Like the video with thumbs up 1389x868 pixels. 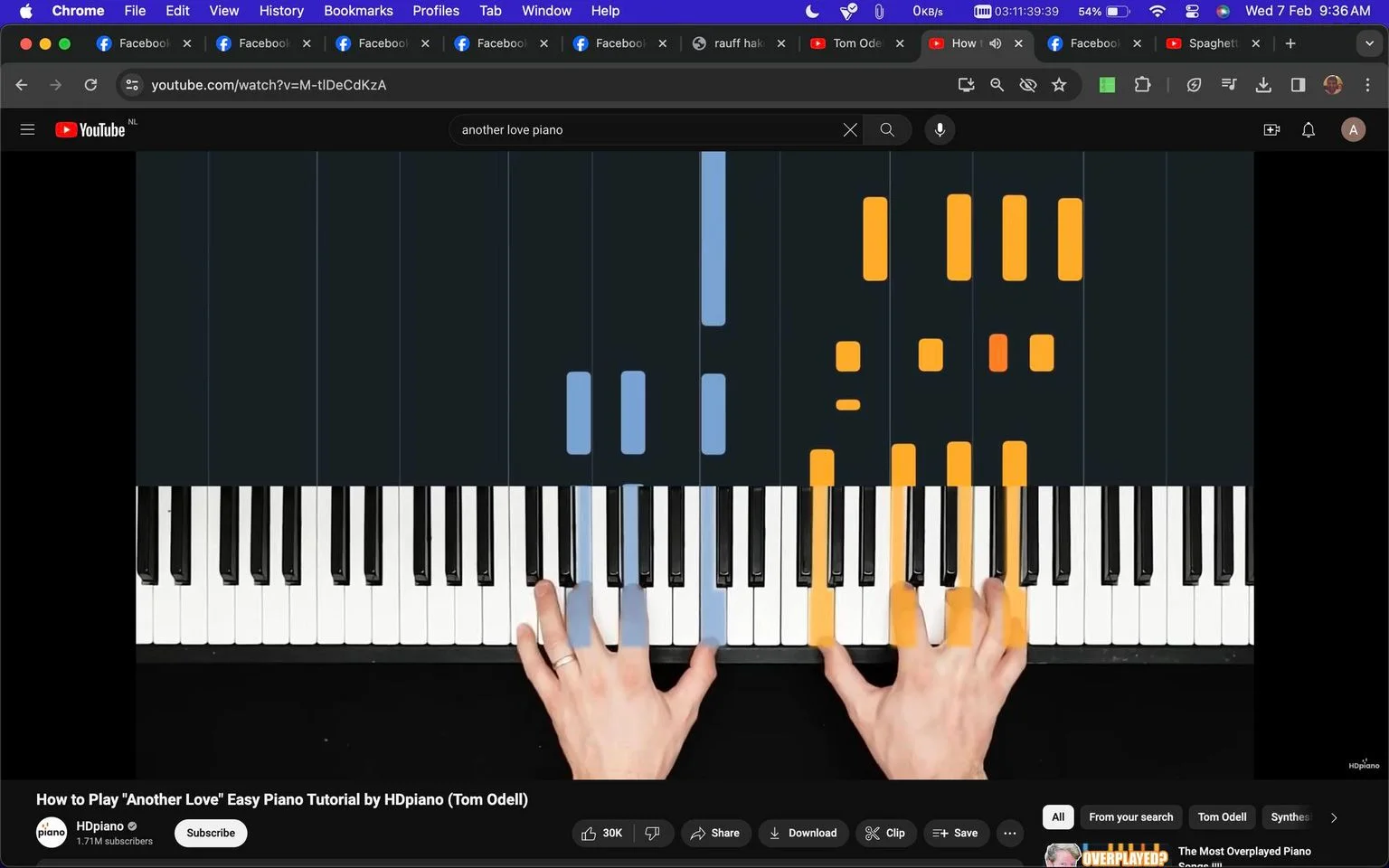[603, 833]
